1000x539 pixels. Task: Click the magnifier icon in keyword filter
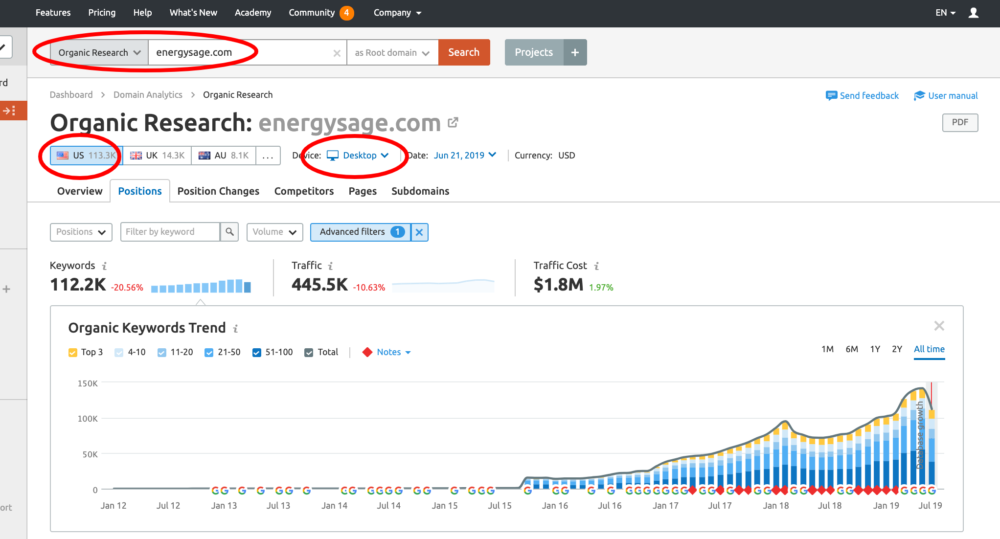230,232
